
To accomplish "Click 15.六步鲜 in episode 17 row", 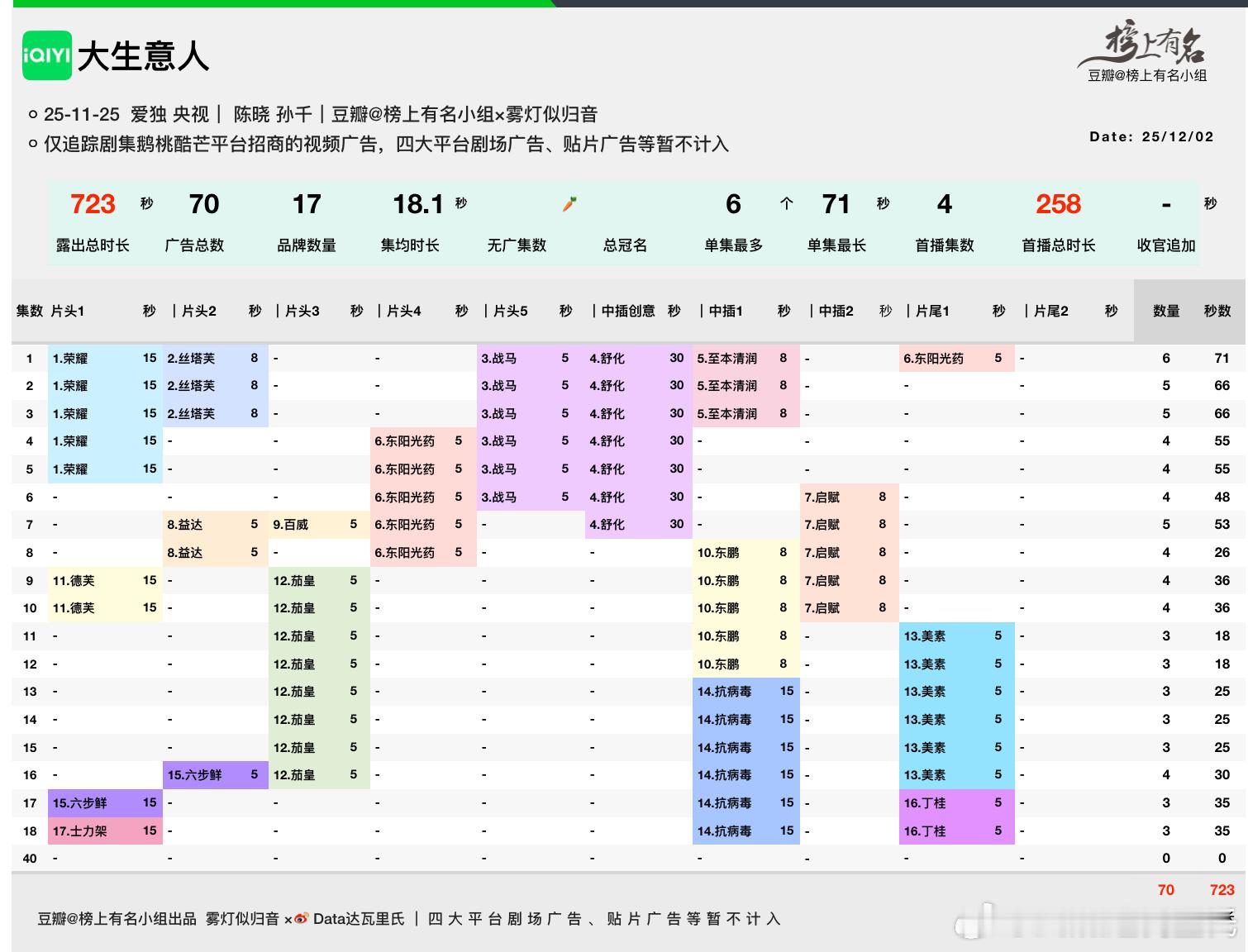I will pos(80,803).
